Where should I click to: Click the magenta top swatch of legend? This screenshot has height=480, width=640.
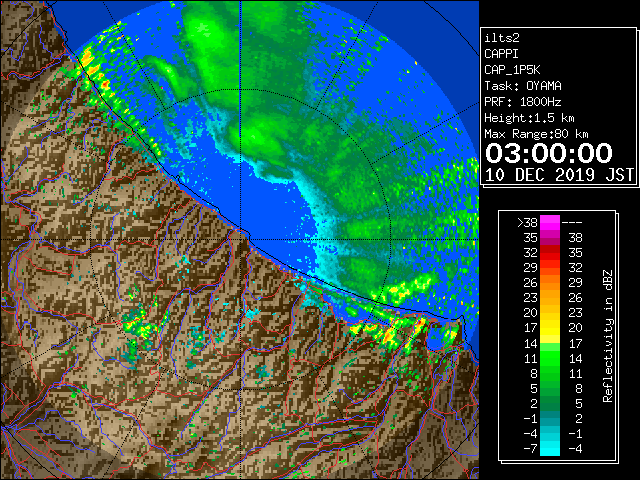point(550,223)
